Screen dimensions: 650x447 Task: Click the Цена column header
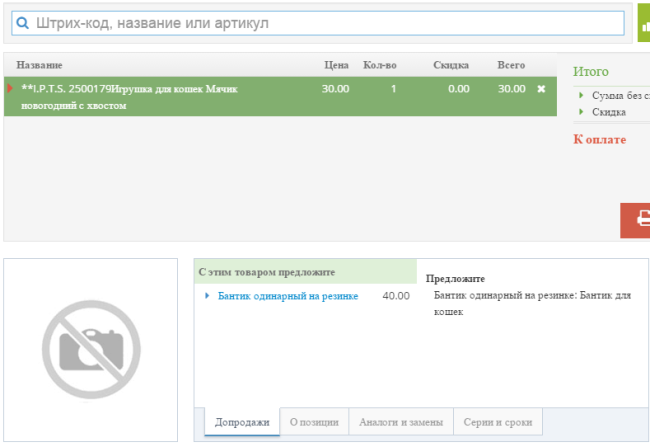[337, 65]
